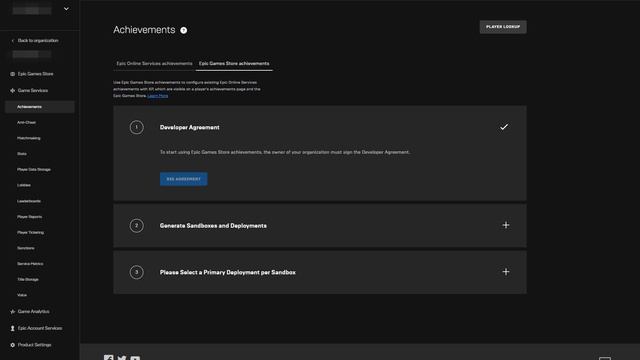Select Epic Games Store achievements tab
This screenshot has width=640, height=360.
coord(234,64)
